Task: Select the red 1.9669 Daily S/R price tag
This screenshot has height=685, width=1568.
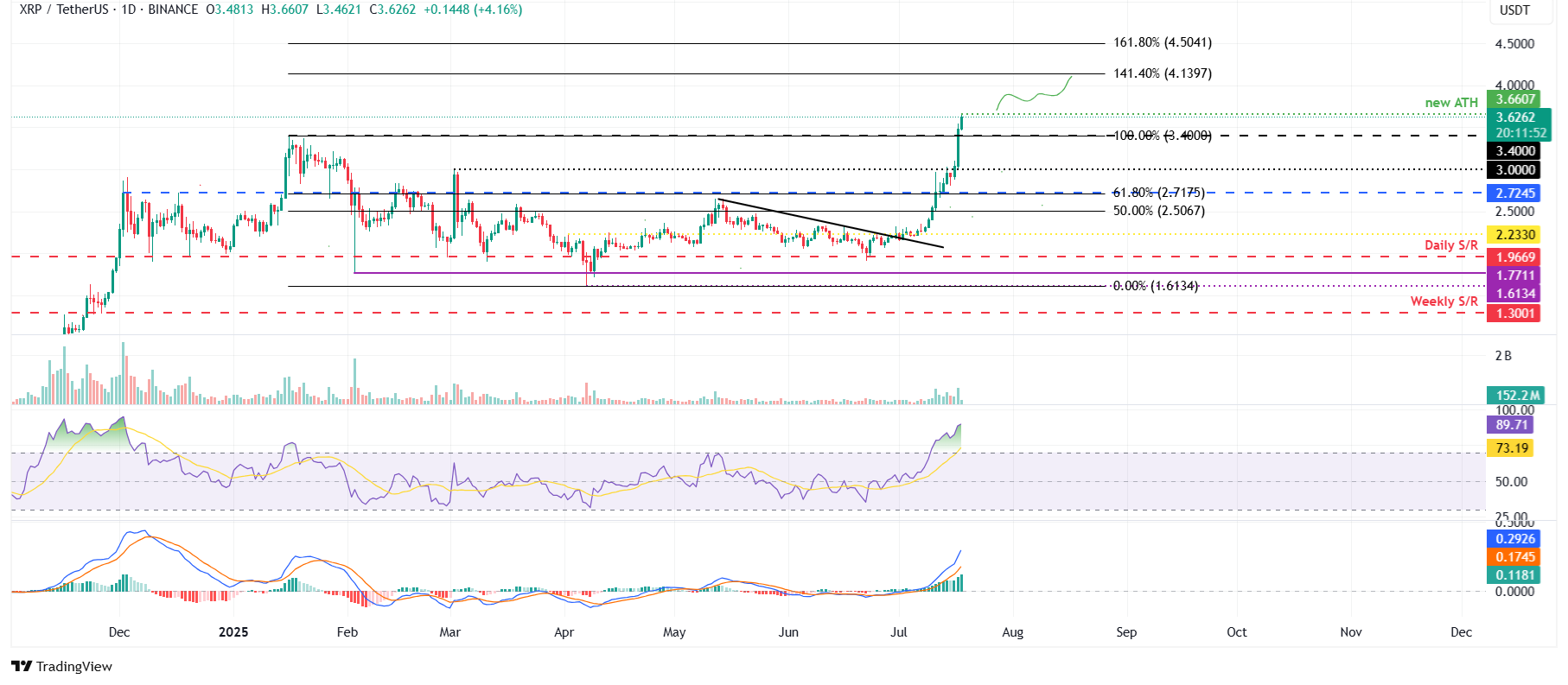Action: click(x=1515, y=257)
